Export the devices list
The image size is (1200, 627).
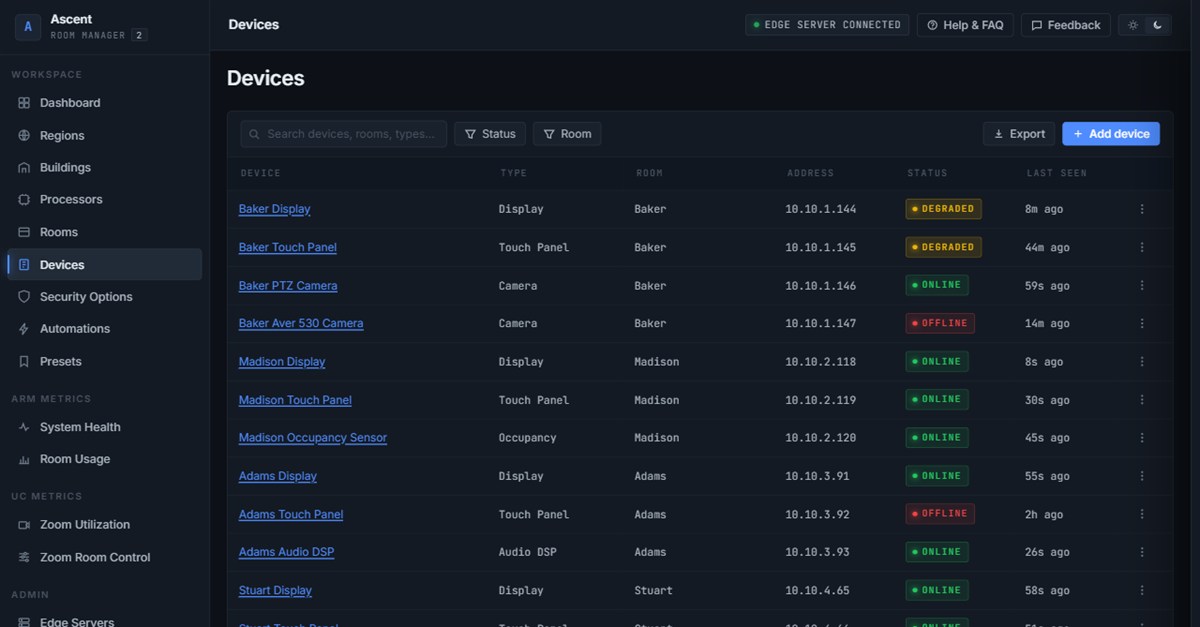click(x=1019, y=134)
